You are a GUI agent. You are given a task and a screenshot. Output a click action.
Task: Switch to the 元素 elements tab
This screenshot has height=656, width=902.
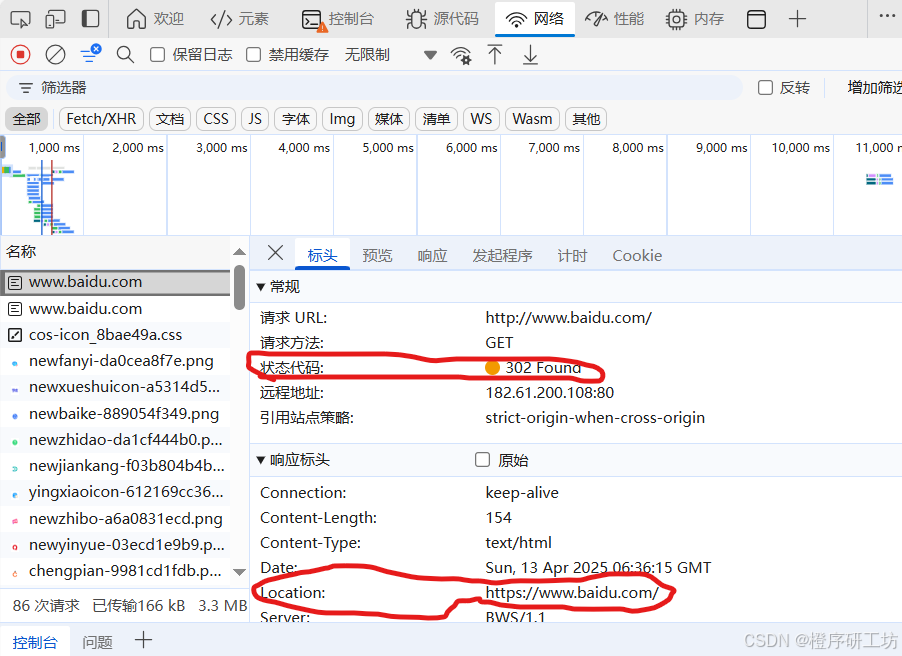click(x=239, y=19)
